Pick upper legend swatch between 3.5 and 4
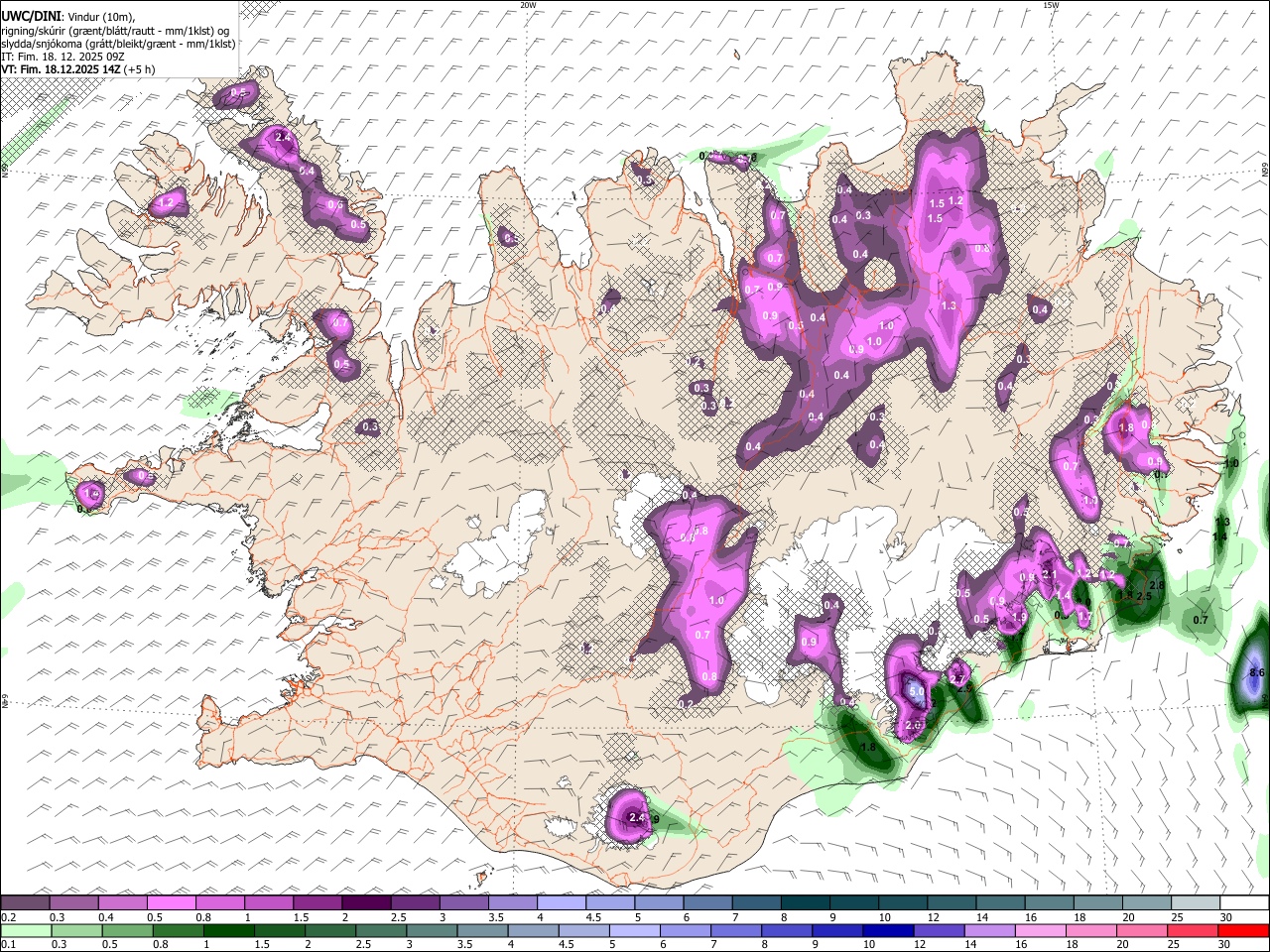 tap(512, 902)
